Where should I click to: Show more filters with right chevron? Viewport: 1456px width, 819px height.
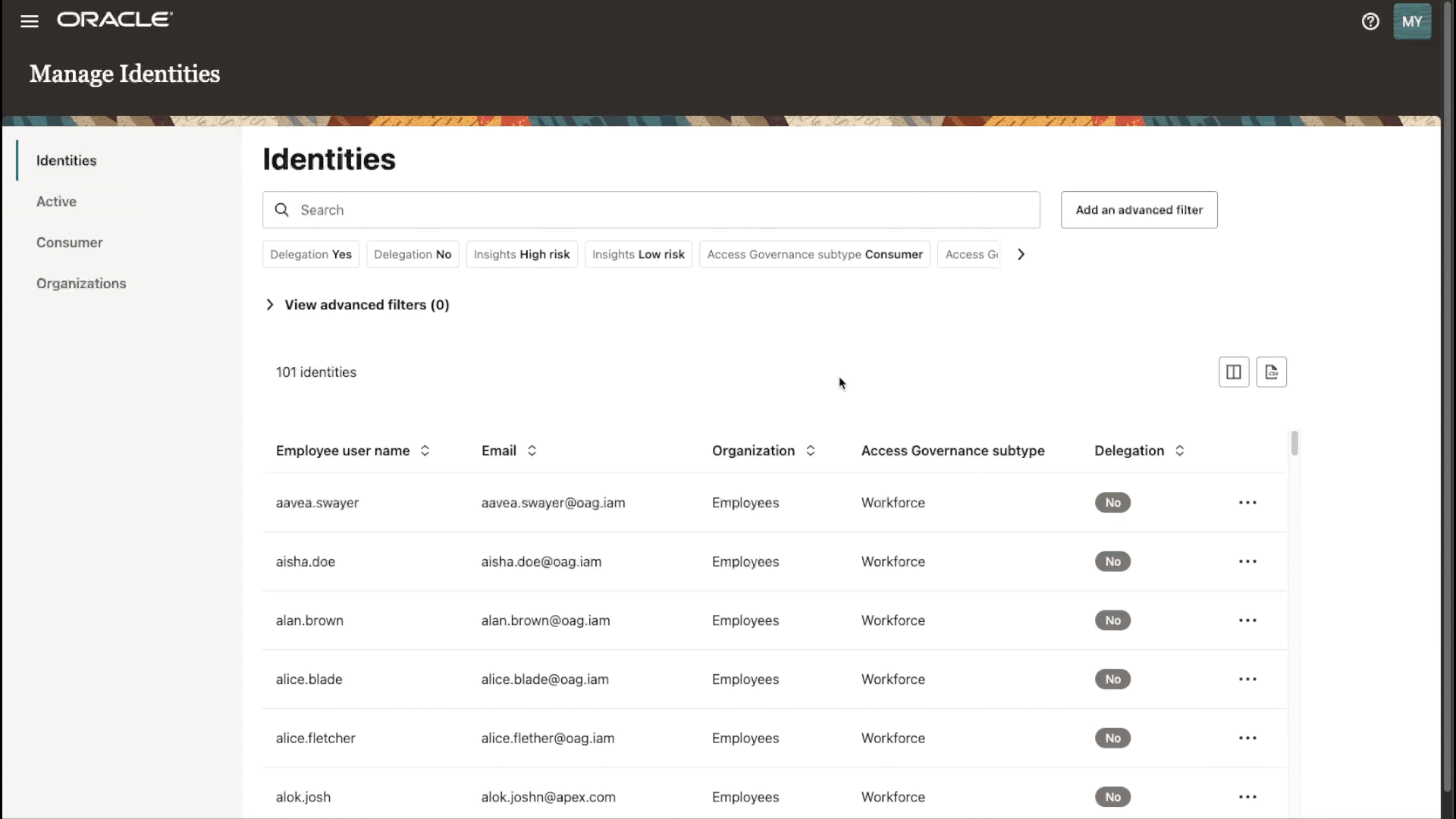point(1020,254)
